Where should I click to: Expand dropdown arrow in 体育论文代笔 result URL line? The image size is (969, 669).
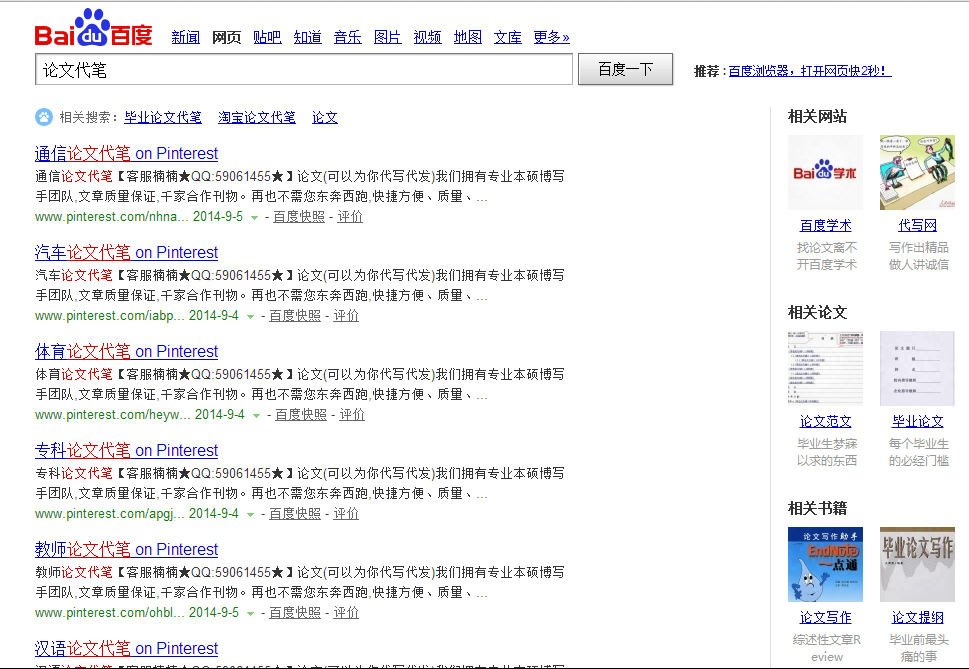[256, 415]
